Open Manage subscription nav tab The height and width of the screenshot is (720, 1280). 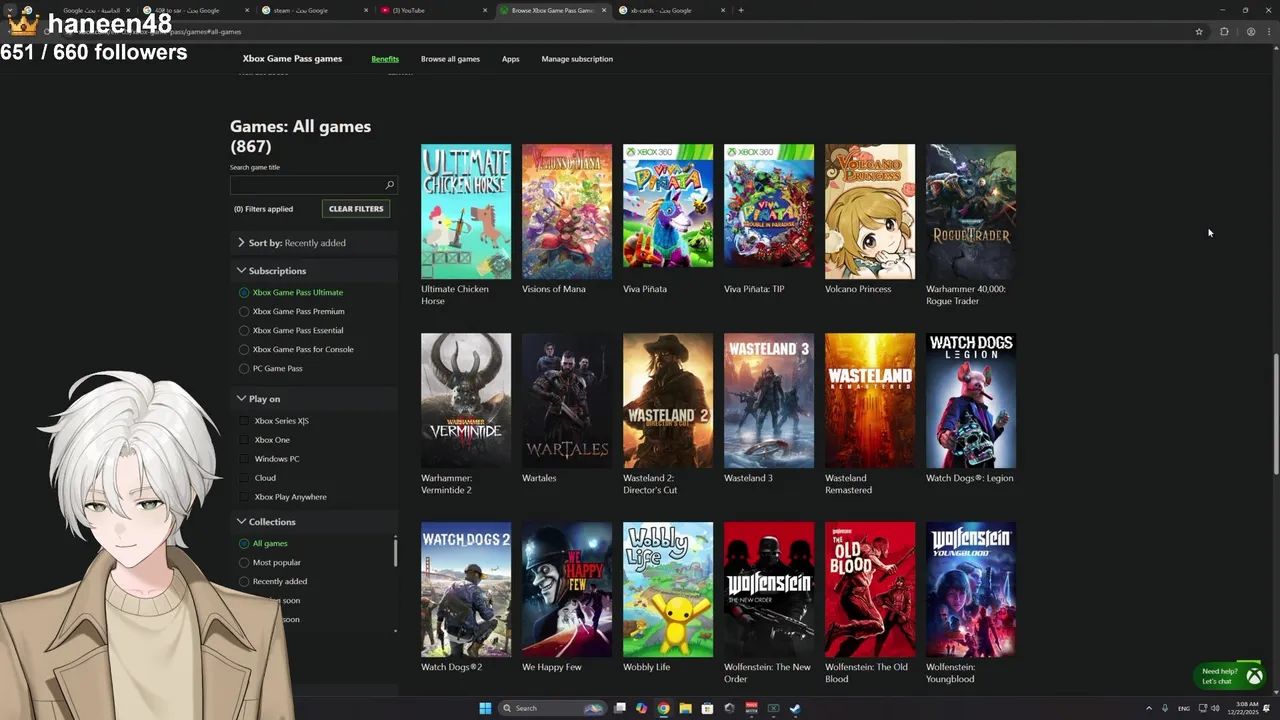[577, 59]
